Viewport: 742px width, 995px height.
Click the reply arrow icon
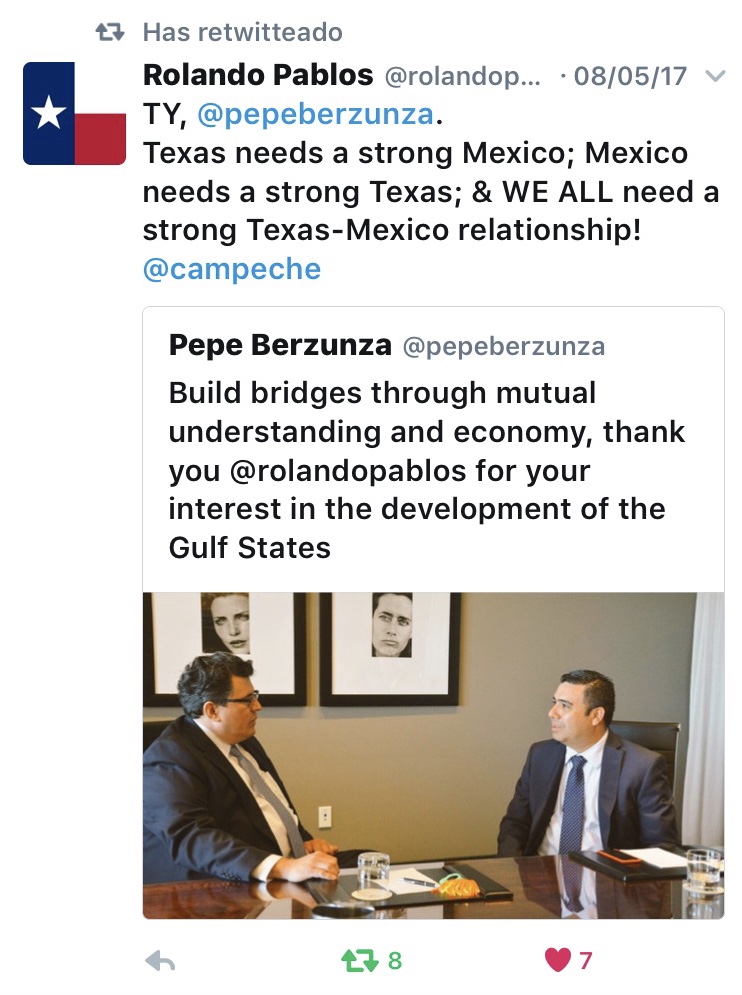160,961
